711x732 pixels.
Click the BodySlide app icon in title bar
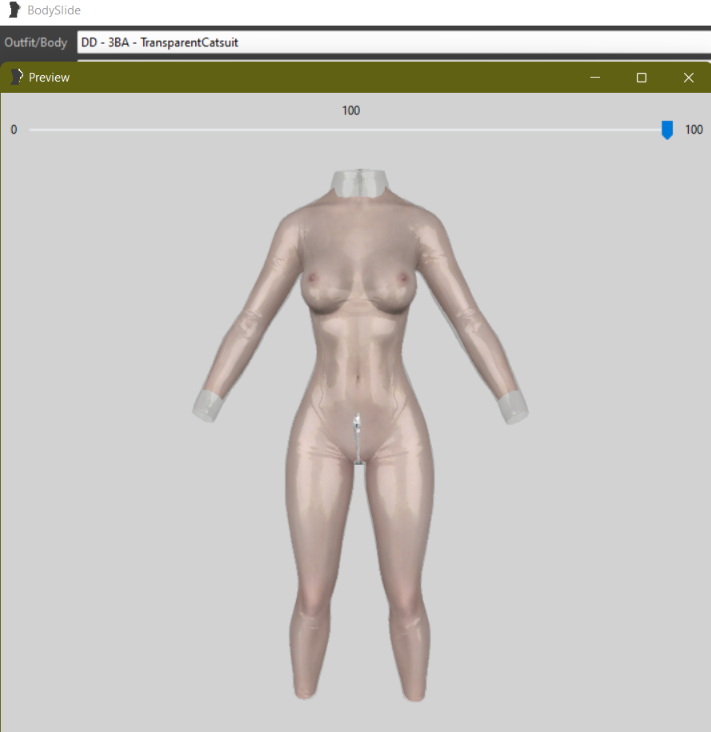point(14,10)
